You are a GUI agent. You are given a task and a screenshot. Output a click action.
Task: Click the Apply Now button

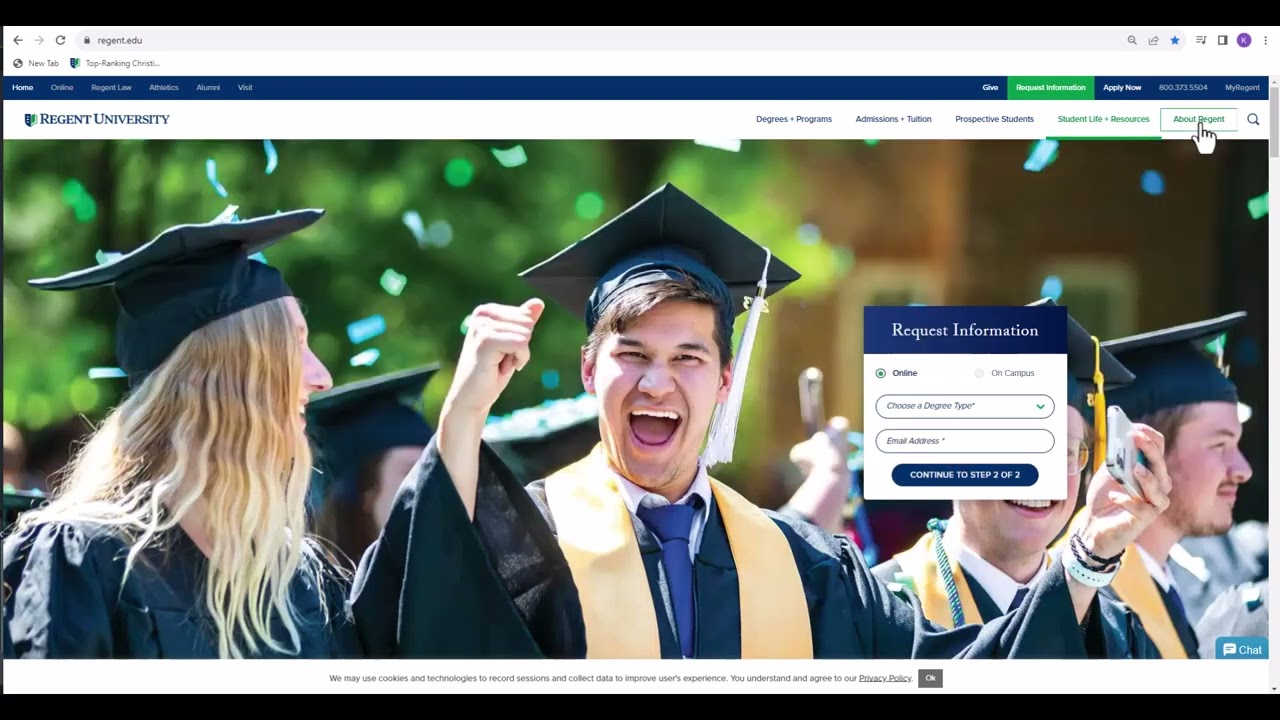point(1122,87)
